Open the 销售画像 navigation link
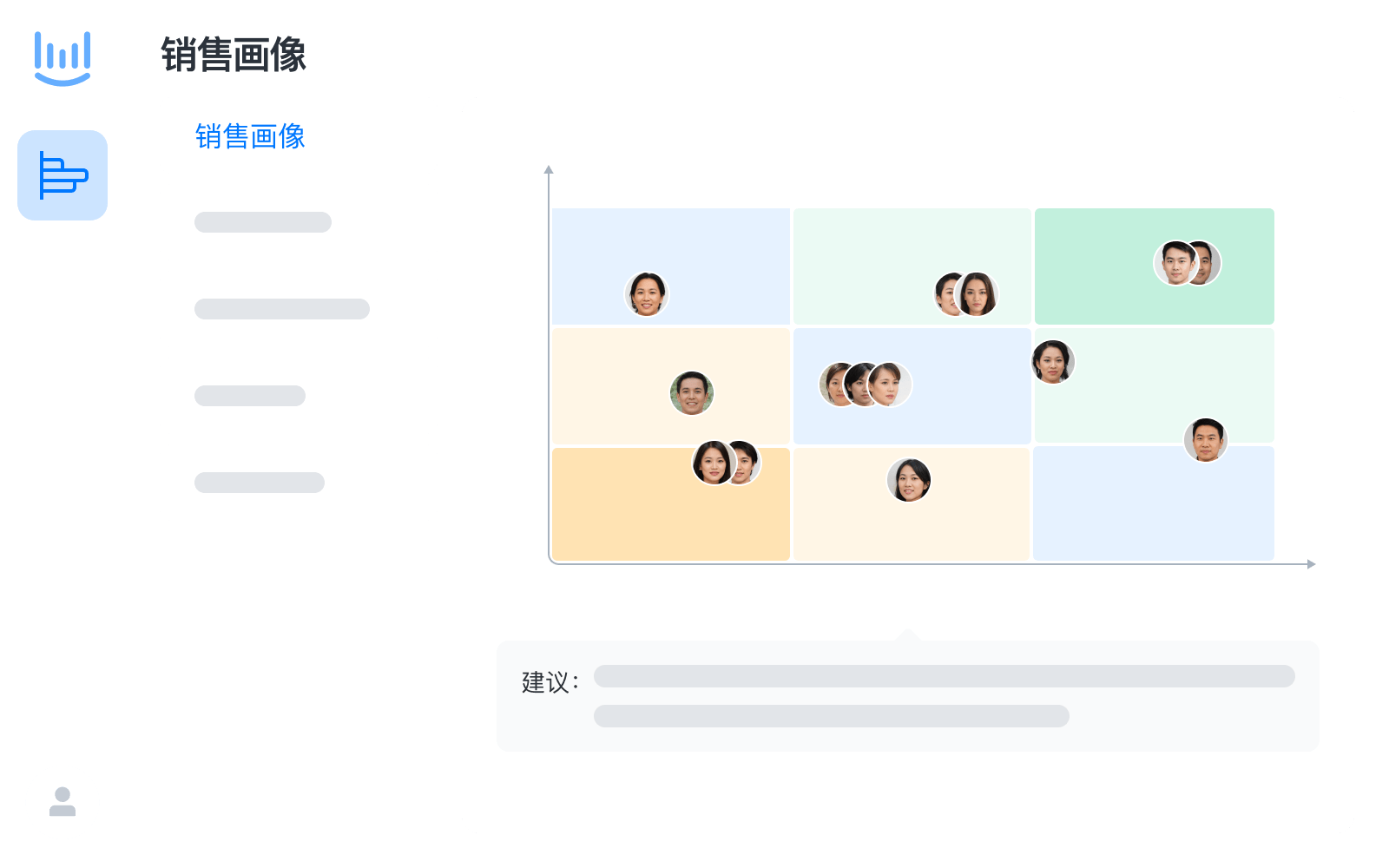The height and width of the screenshot is (868, 1389). coord(250,136)
